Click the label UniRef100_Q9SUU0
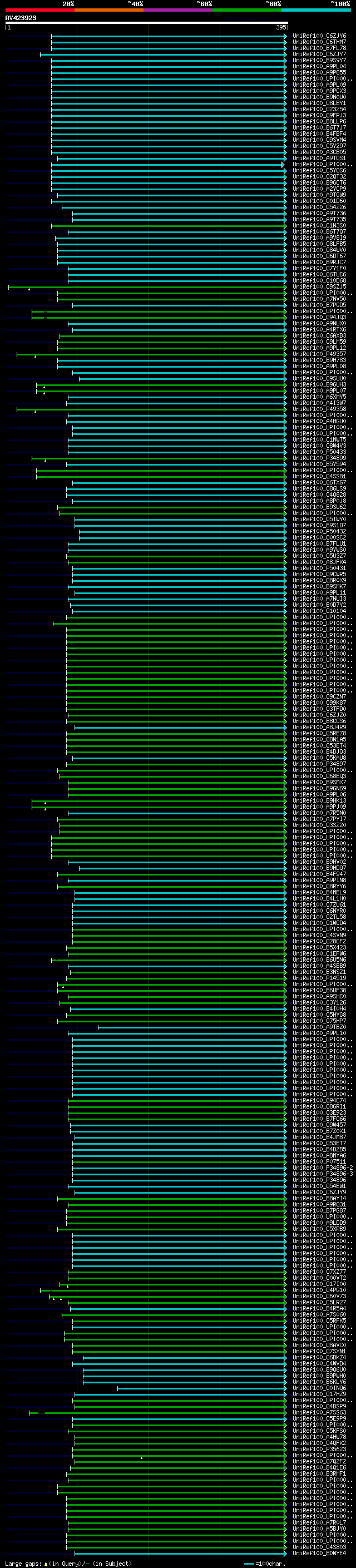 coord(319,379)
